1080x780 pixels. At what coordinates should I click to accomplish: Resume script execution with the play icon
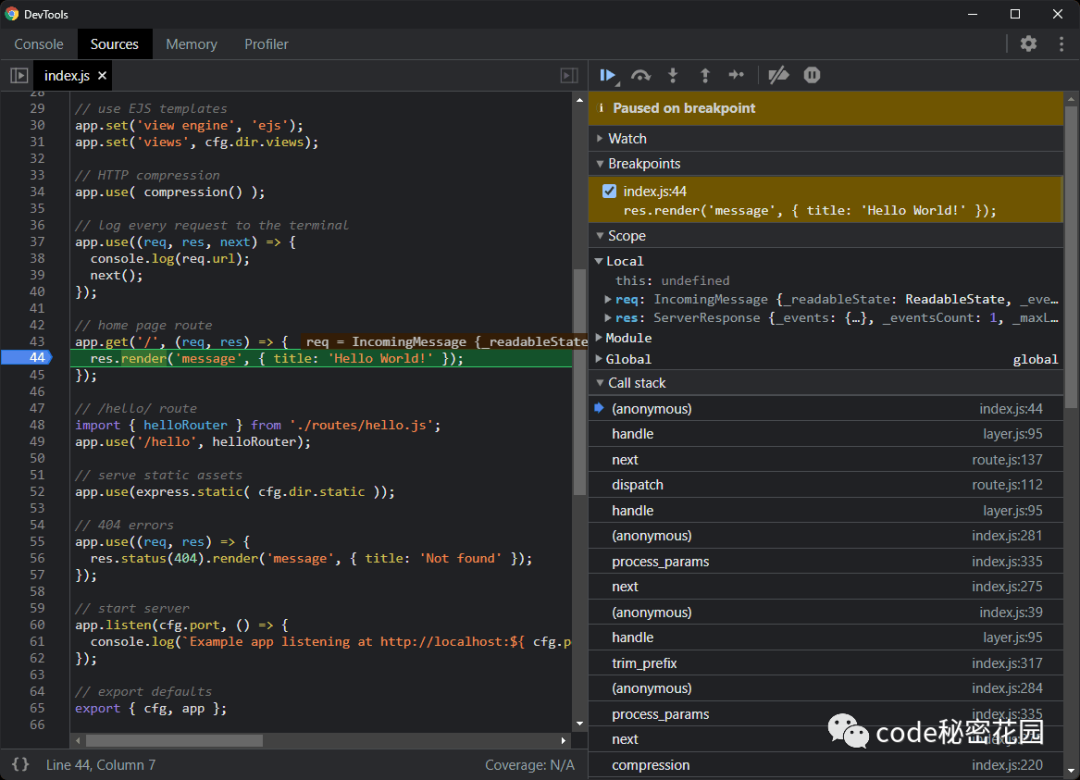click(607, 75)
